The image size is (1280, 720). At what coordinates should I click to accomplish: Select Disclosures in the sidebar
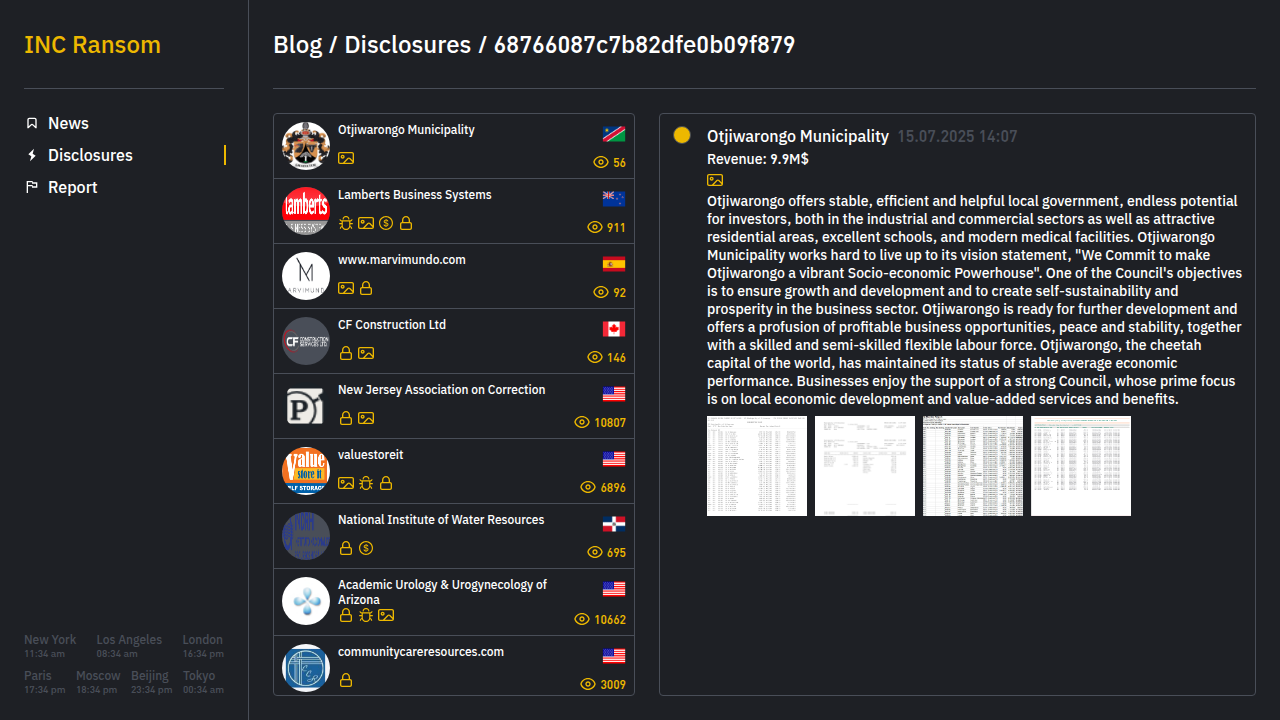90,155
